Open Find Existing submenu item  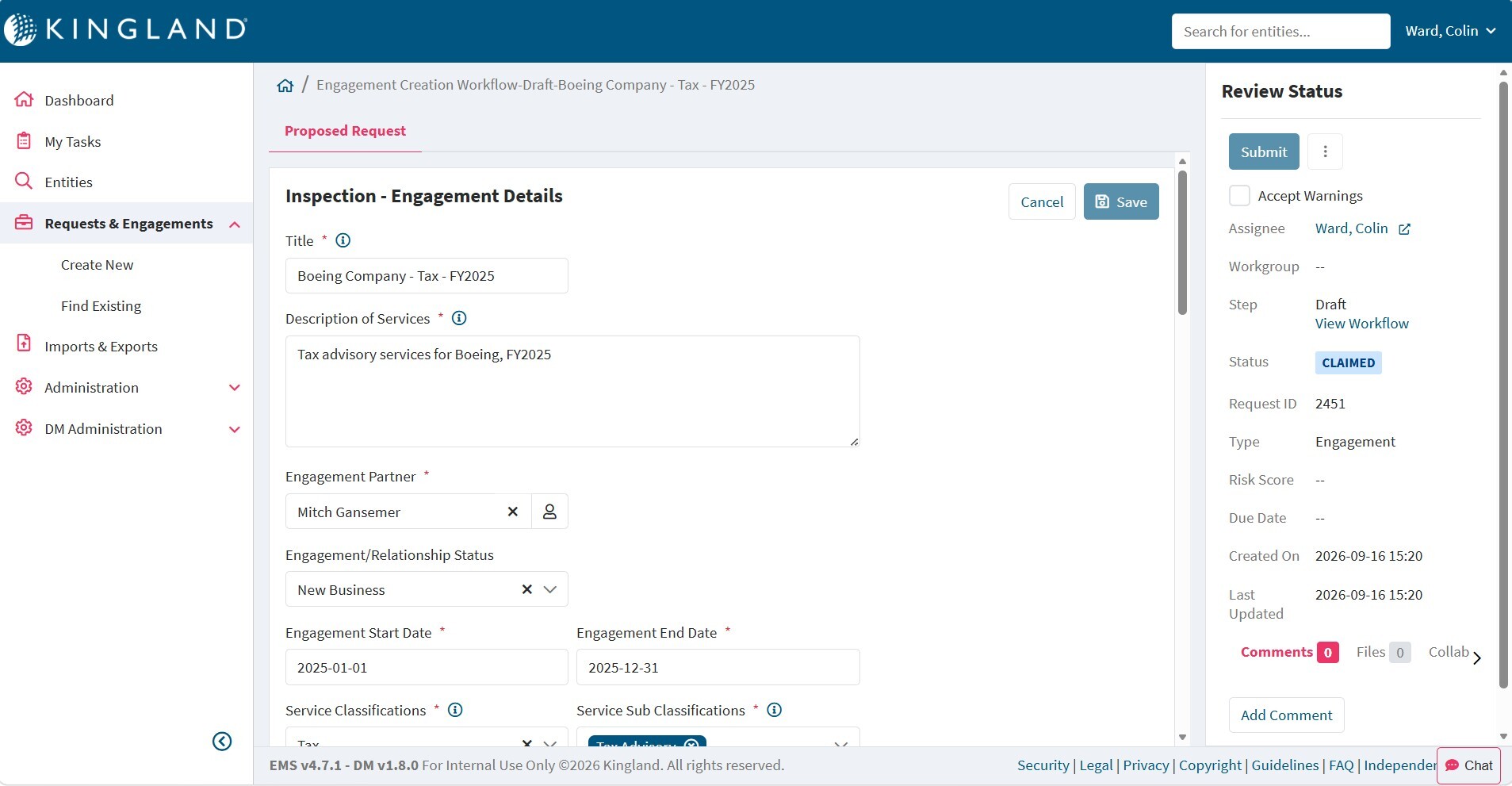[x=101, y=306]
